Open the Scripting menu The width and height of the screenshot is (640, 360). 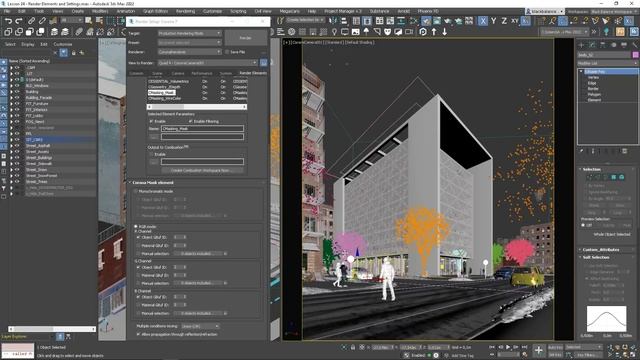click(238, 11)
